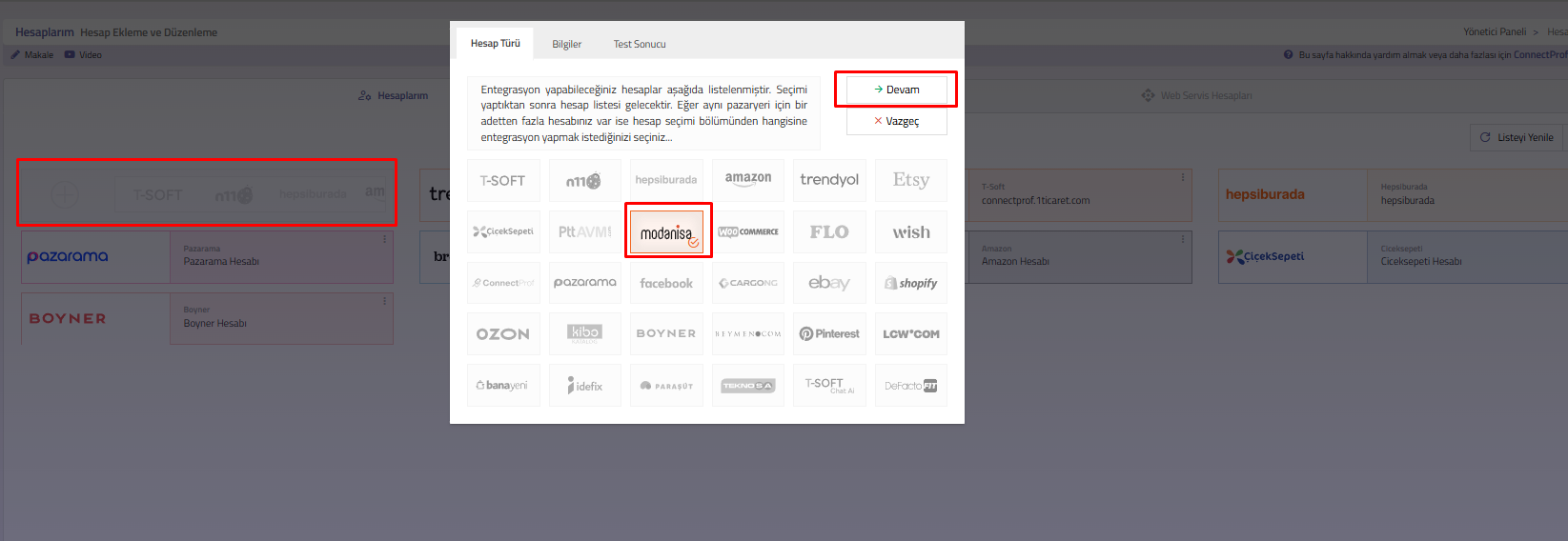Pick the OZON marketplace tile
Screen dimensions: 1568x541
click(503, 334)
